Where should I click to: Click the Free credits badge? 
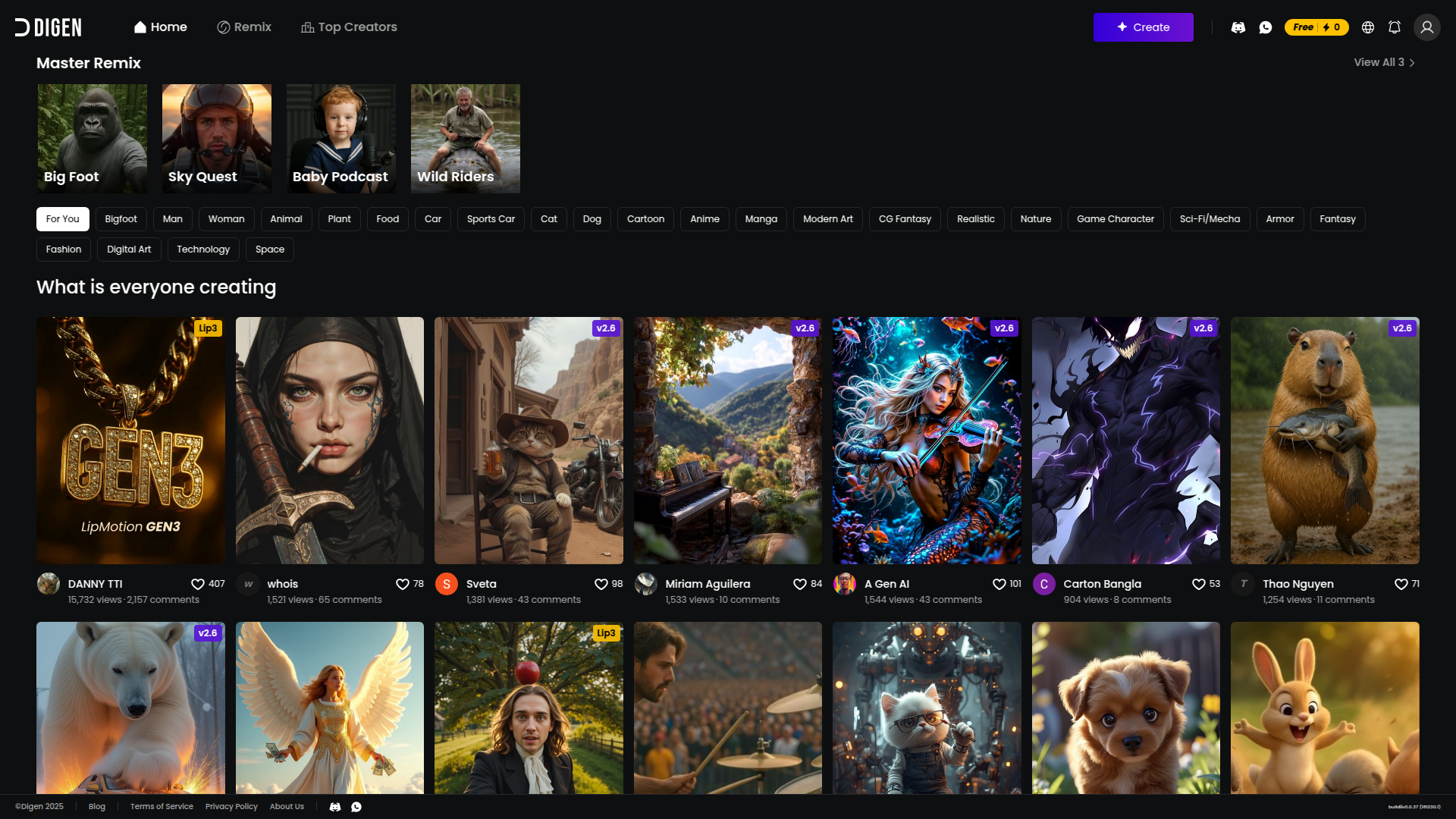click(x=1316, y=27)
